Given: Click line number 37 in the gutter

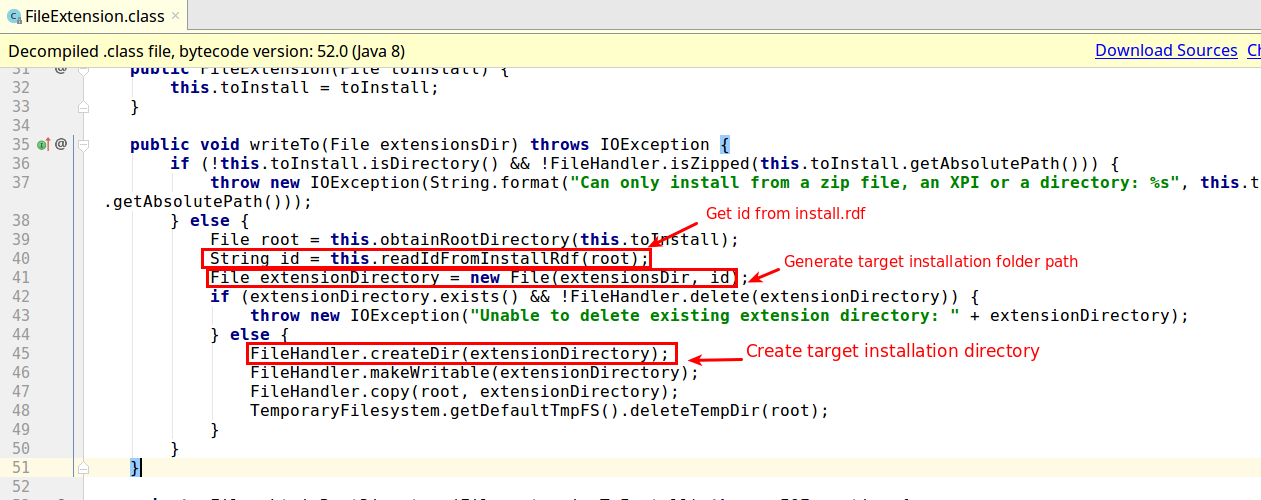Looking at the screenshot, I should [20, 182].
